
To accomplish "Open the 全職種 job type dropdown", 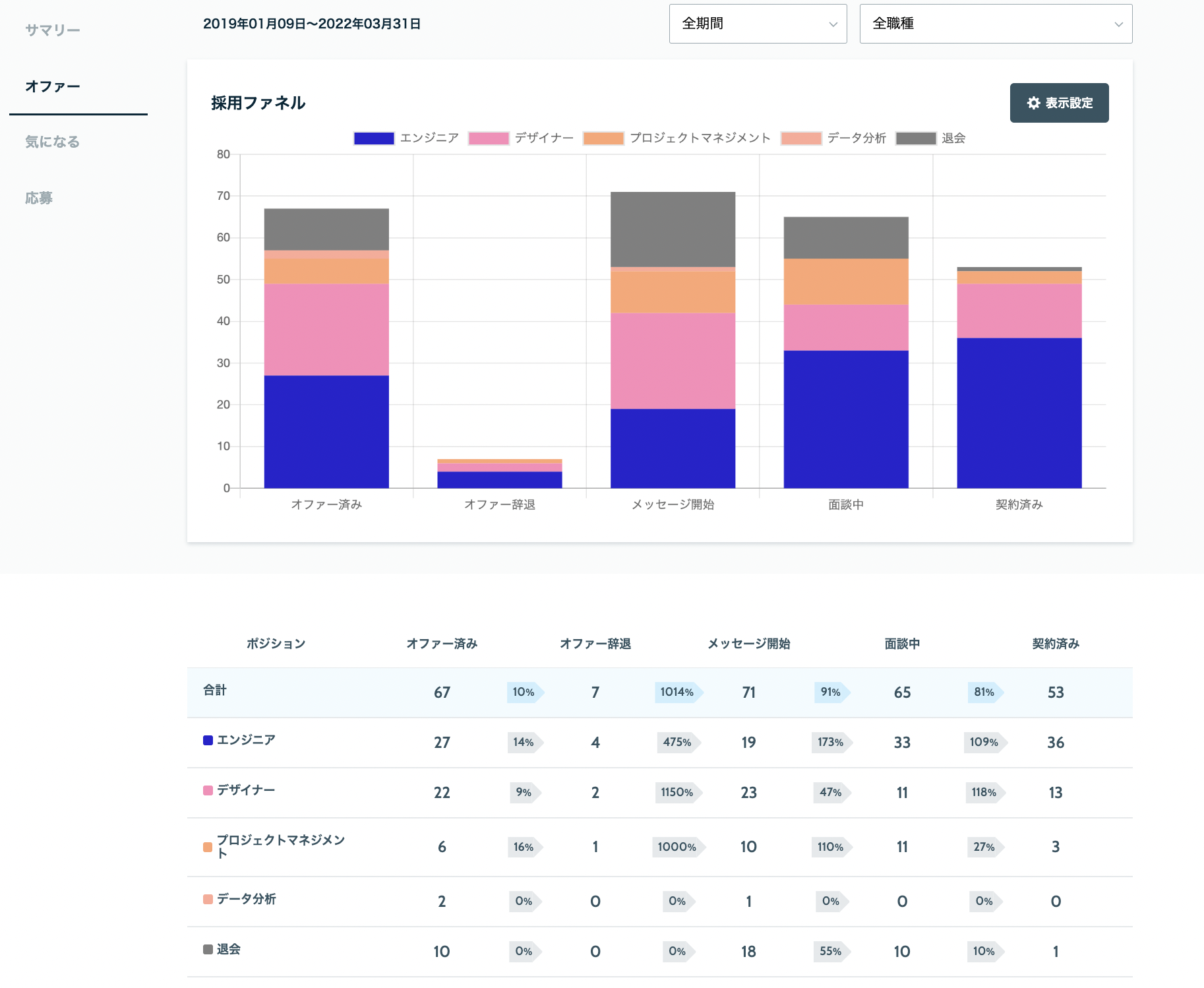I will click(996, 24).
